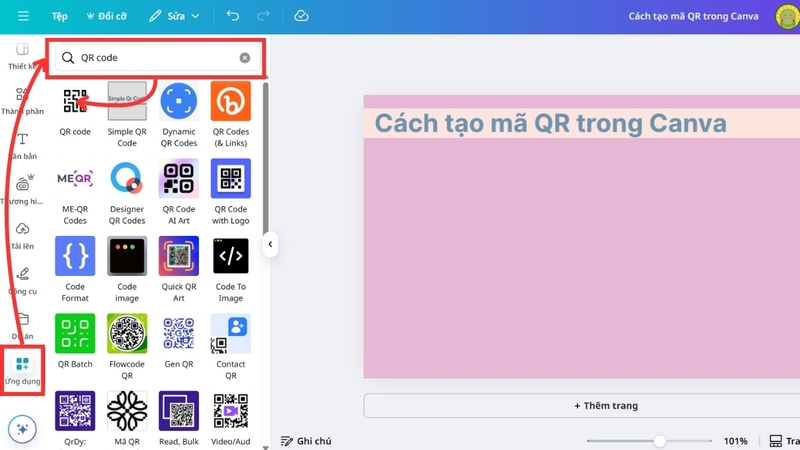Screen dimensions: 800x450
Task: Adjust the zoom slider handle
Action: tap(660, 441)
